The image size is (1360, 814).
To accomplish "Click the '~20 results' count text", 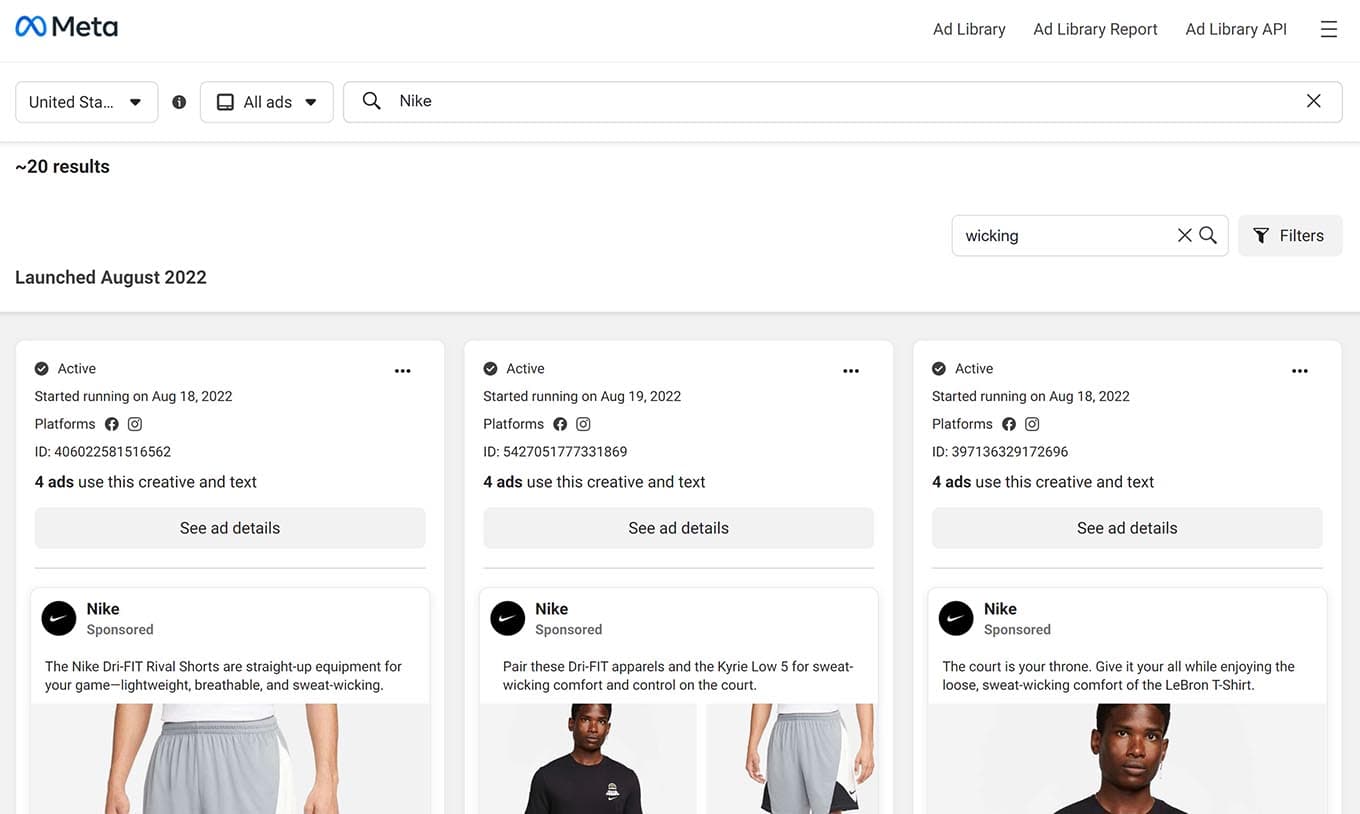I will (x=62, y=167).
